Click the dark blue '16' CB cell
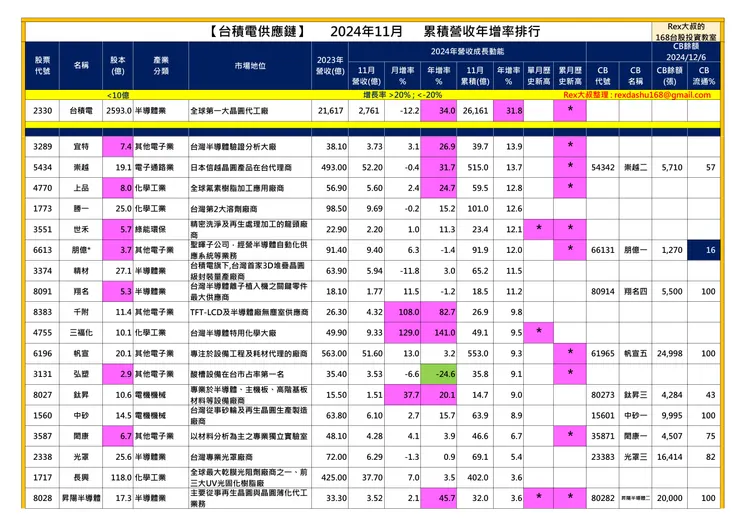The height and width of the screenshot is (523, 740). coord(704,250)
